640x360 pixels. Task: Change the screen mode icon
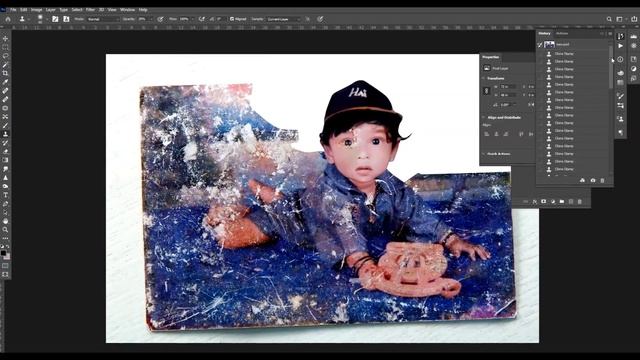[x=5, y=275]
